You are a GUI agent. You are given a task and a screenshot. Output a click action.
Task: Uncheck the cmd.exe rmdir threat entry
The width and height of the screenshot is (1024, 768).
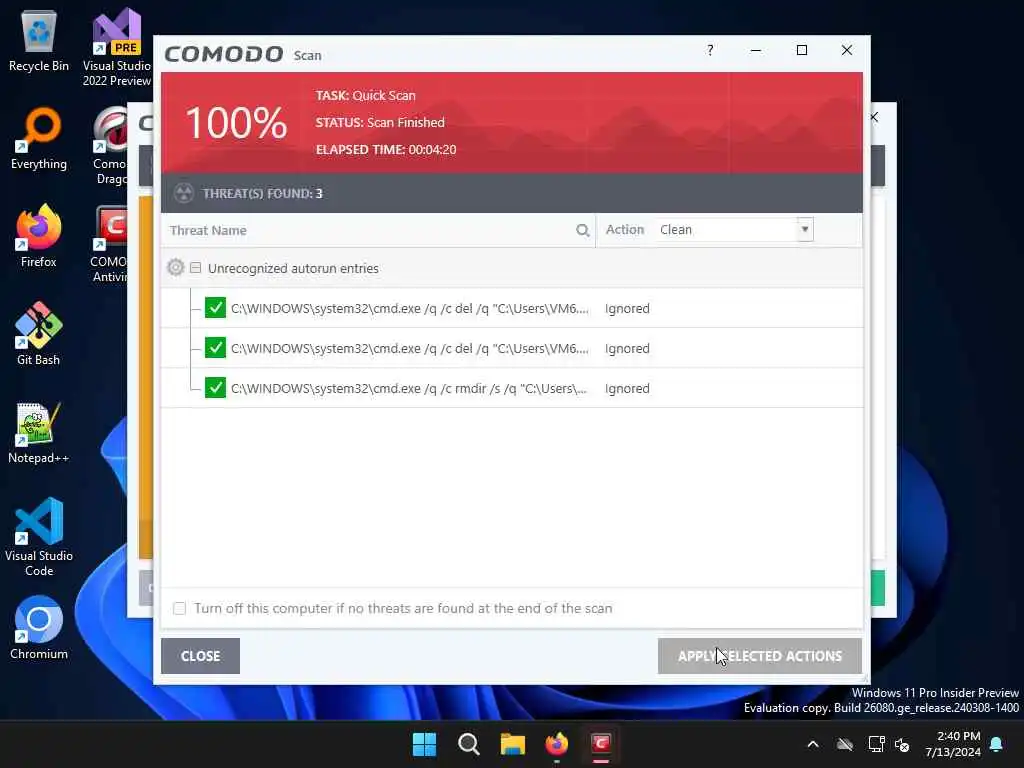pos(215,388)
